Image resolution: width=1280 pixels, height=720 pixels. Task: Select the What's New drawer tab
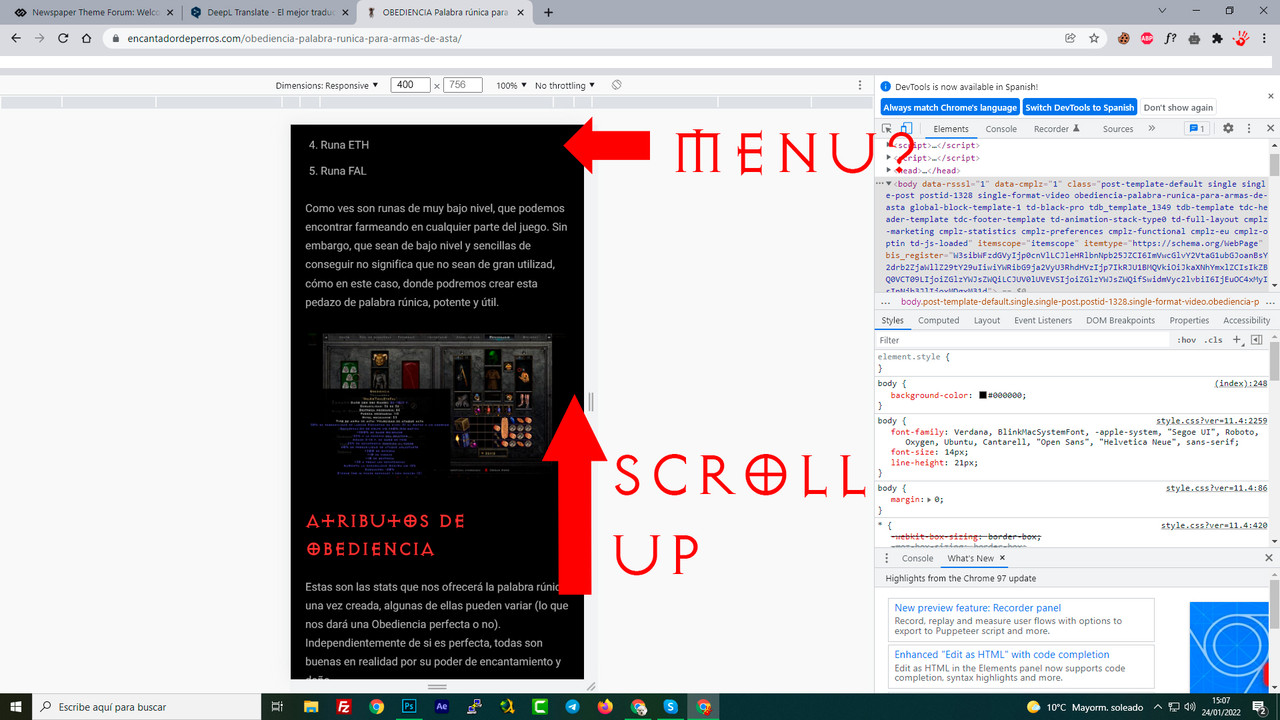[971, 558]
